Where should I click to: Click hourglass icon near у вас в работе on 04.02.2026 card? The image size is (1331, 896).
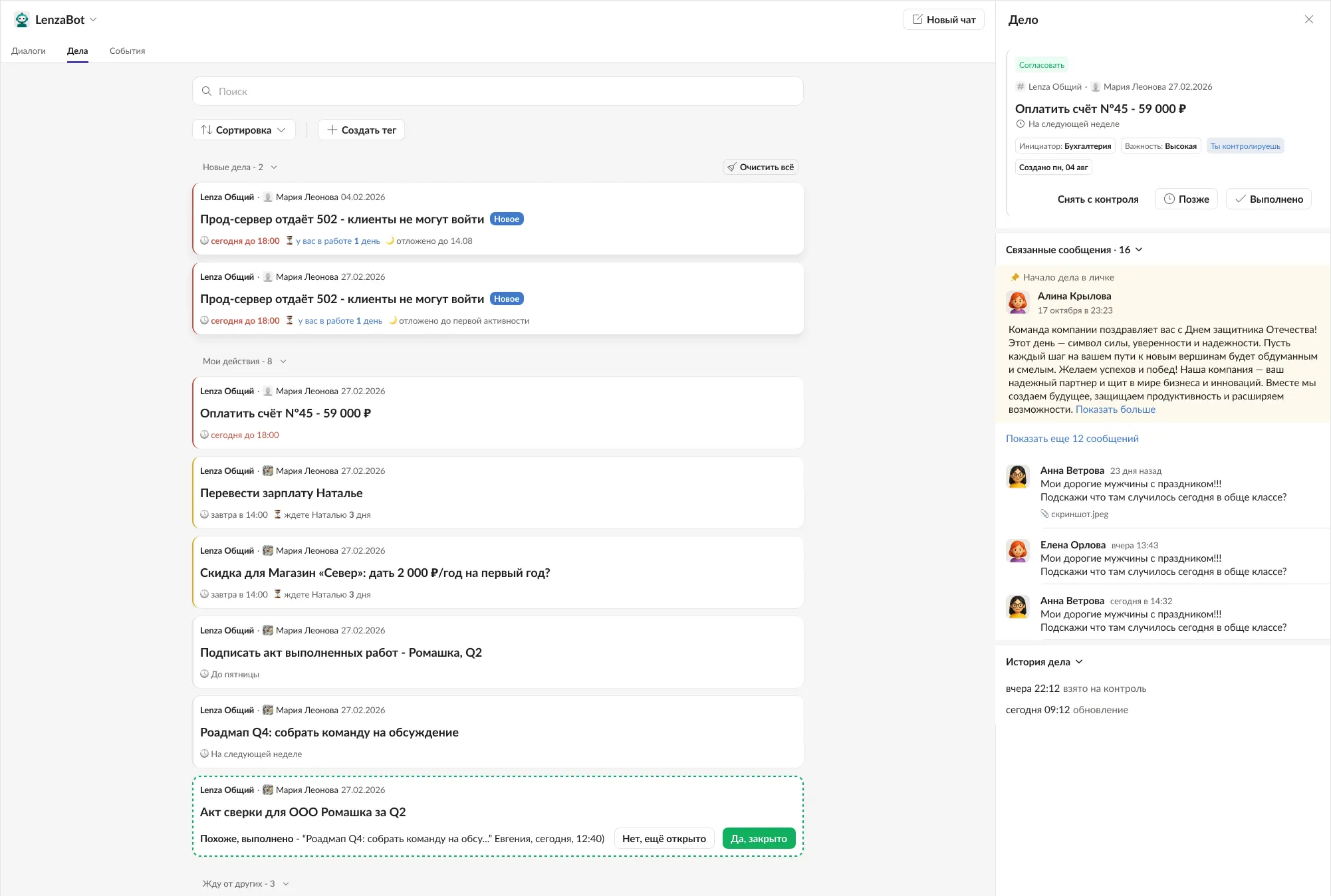(289, 241)
